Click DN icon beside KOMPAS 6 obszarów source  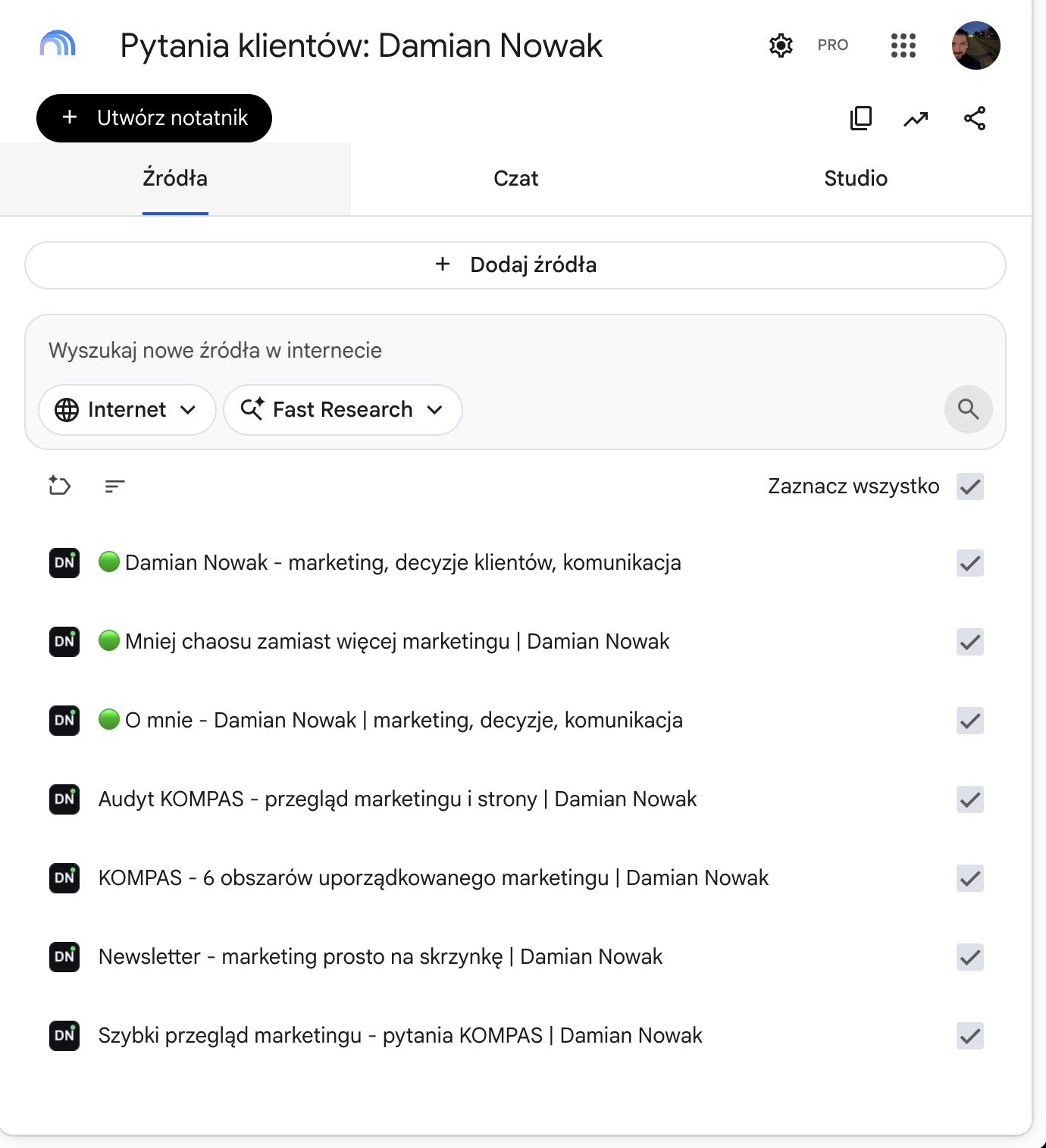[64, 877]
